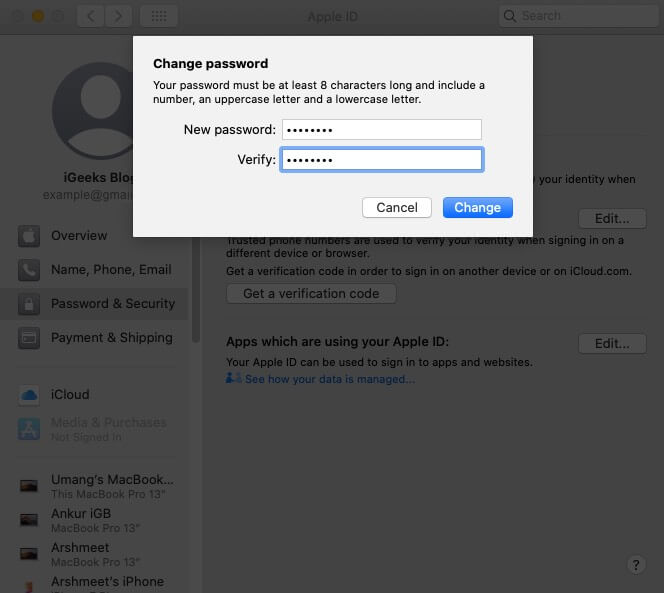
Task: Click Get a verification code button
Action: (311, 293)
